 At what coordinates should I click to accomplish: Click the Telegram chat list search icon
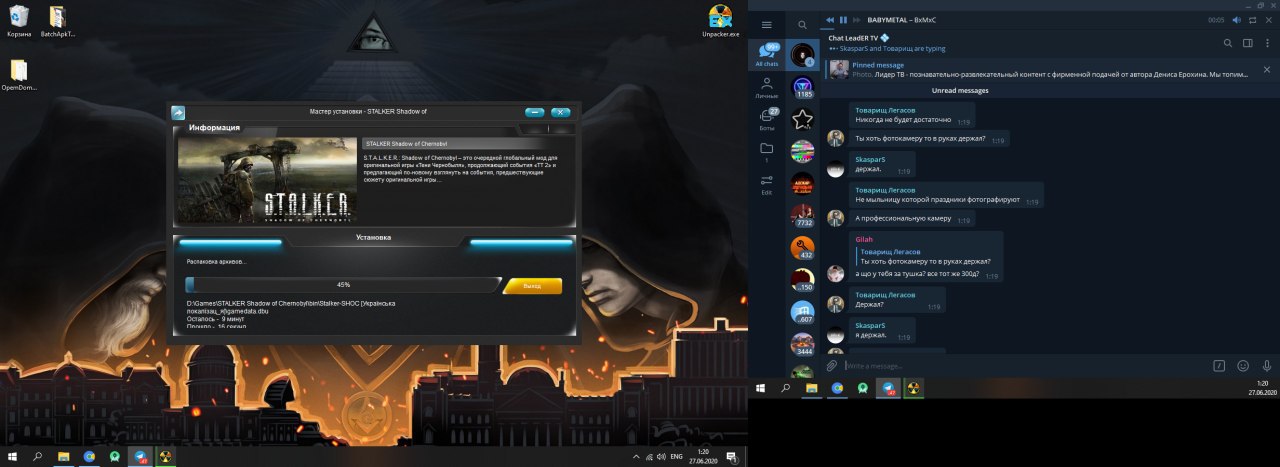tap(802, 25)
